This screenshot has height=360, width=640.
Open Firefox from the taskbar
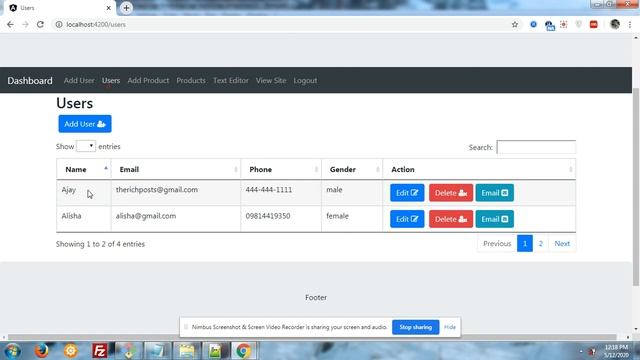pos(41,351)
